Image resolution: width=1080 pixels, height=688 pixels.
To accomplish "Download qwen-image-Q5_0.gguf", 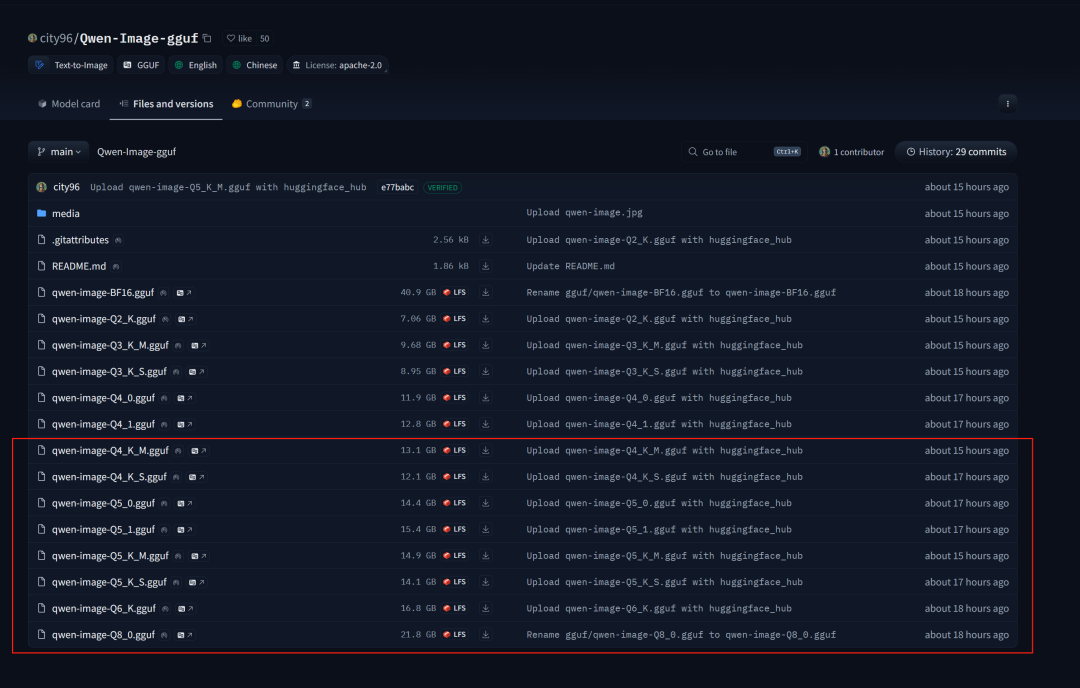I will [486, 503].
